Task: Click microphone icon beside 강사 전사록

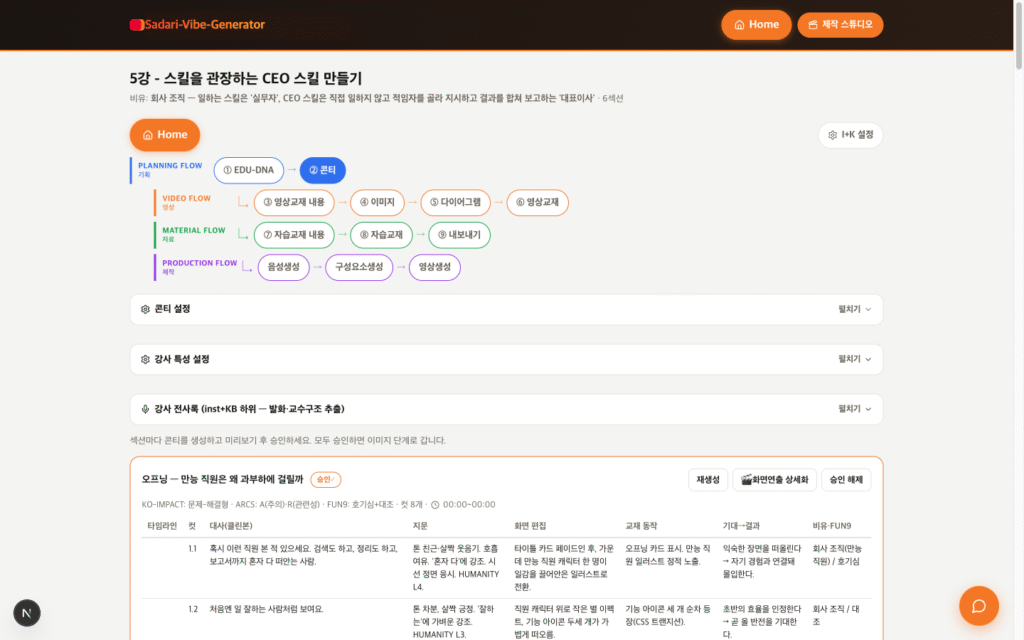Action: click(x=145, y=409)
